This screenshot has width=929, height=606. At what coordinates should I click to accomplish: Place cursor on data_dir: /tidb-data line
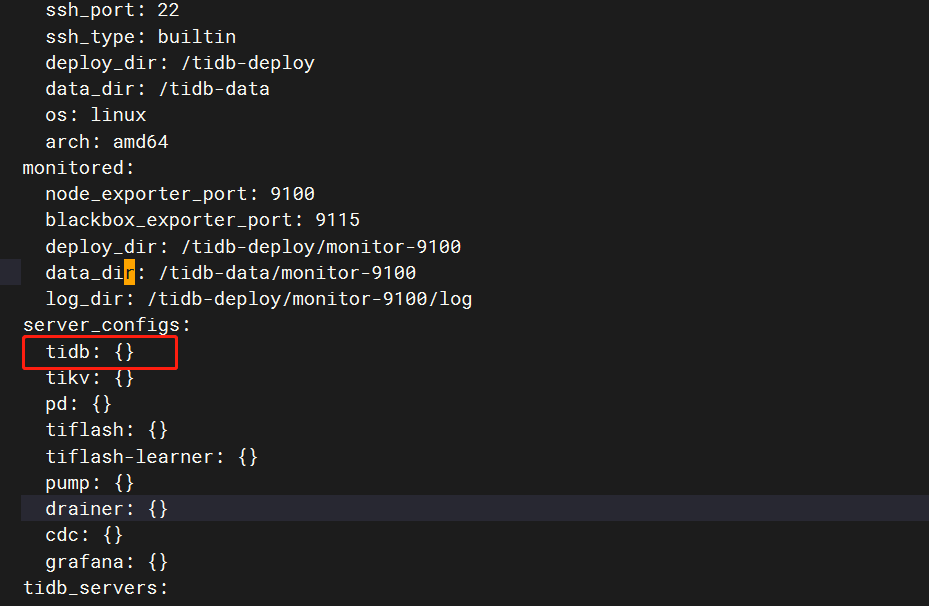tap(158, 89)
